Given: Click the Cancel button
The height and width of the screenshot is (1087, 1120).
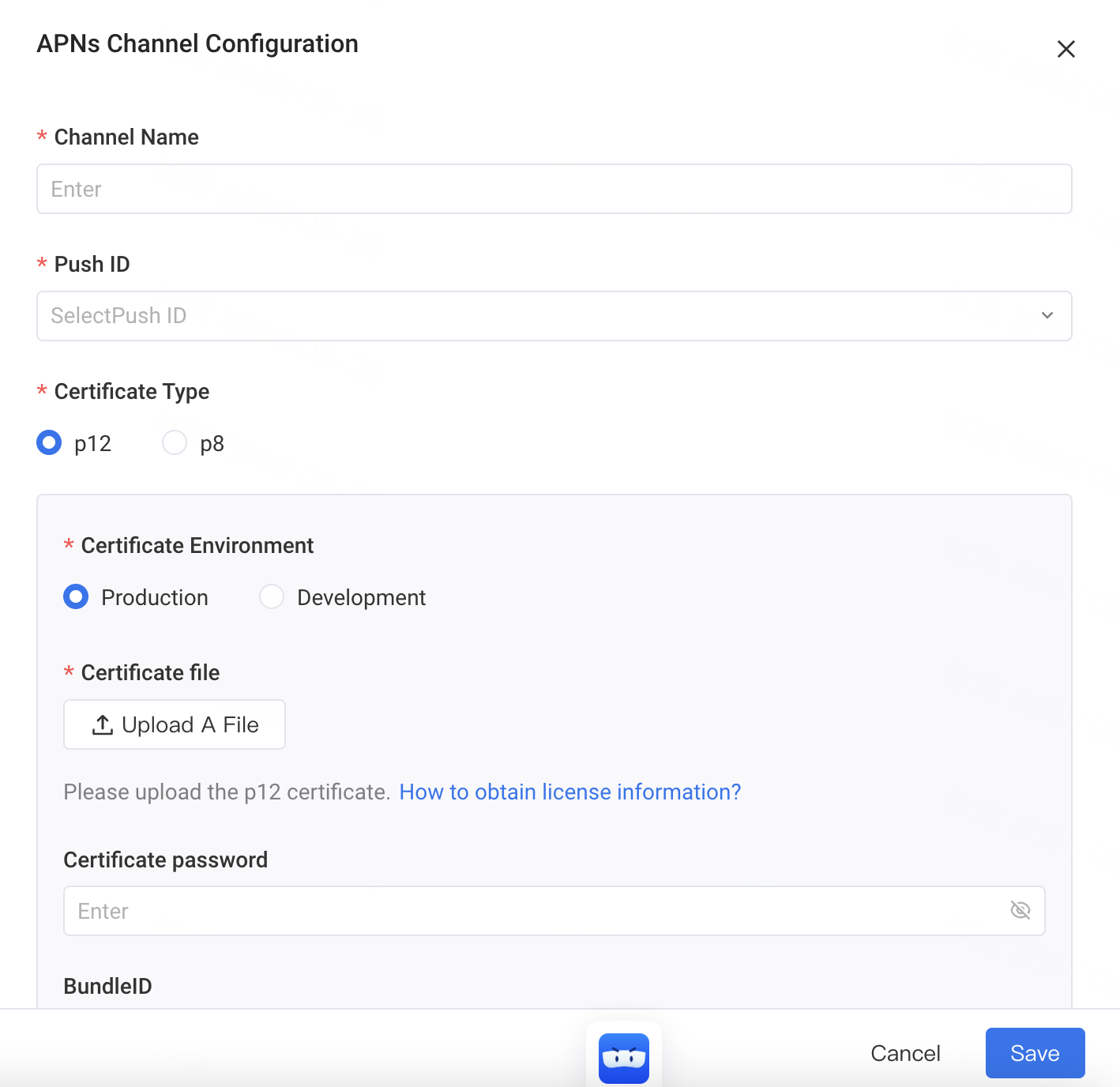Looking at the screenshot, I should pyautogui.click(x=905, y=1053).
